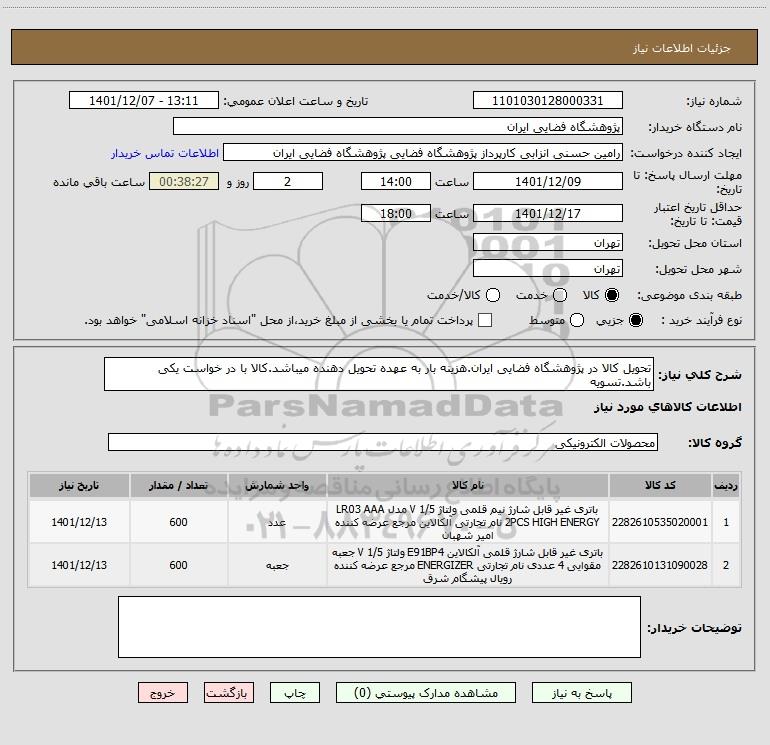Click the deadline time field 14:00
The image size is (770, 745).
tap(396, 181)
